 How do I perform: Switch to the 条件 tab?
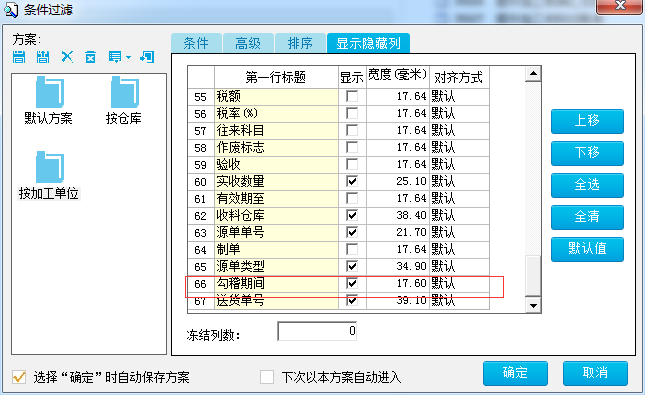point(196,43)
